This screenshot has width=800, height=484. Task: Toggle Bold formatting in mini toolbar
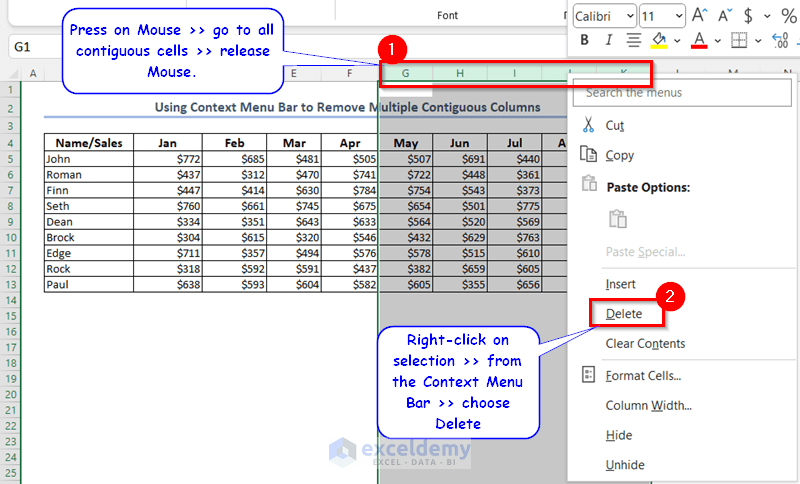coord(585,40)
